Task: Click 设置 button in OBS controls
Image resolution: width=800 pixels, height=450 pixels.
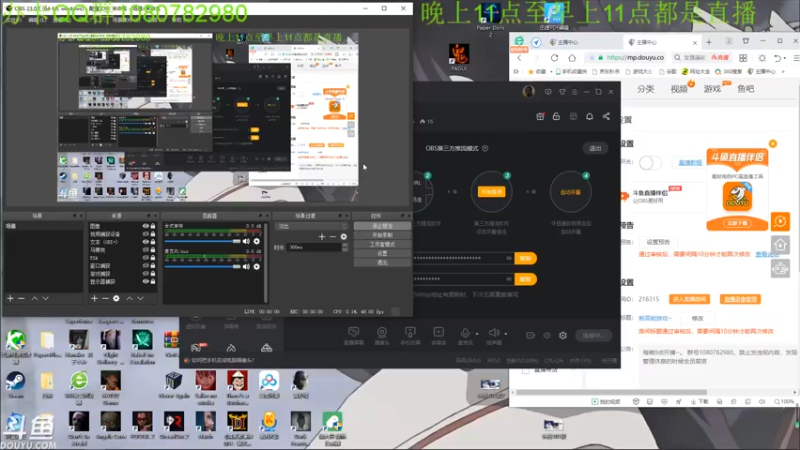Action: coord(382,253)
